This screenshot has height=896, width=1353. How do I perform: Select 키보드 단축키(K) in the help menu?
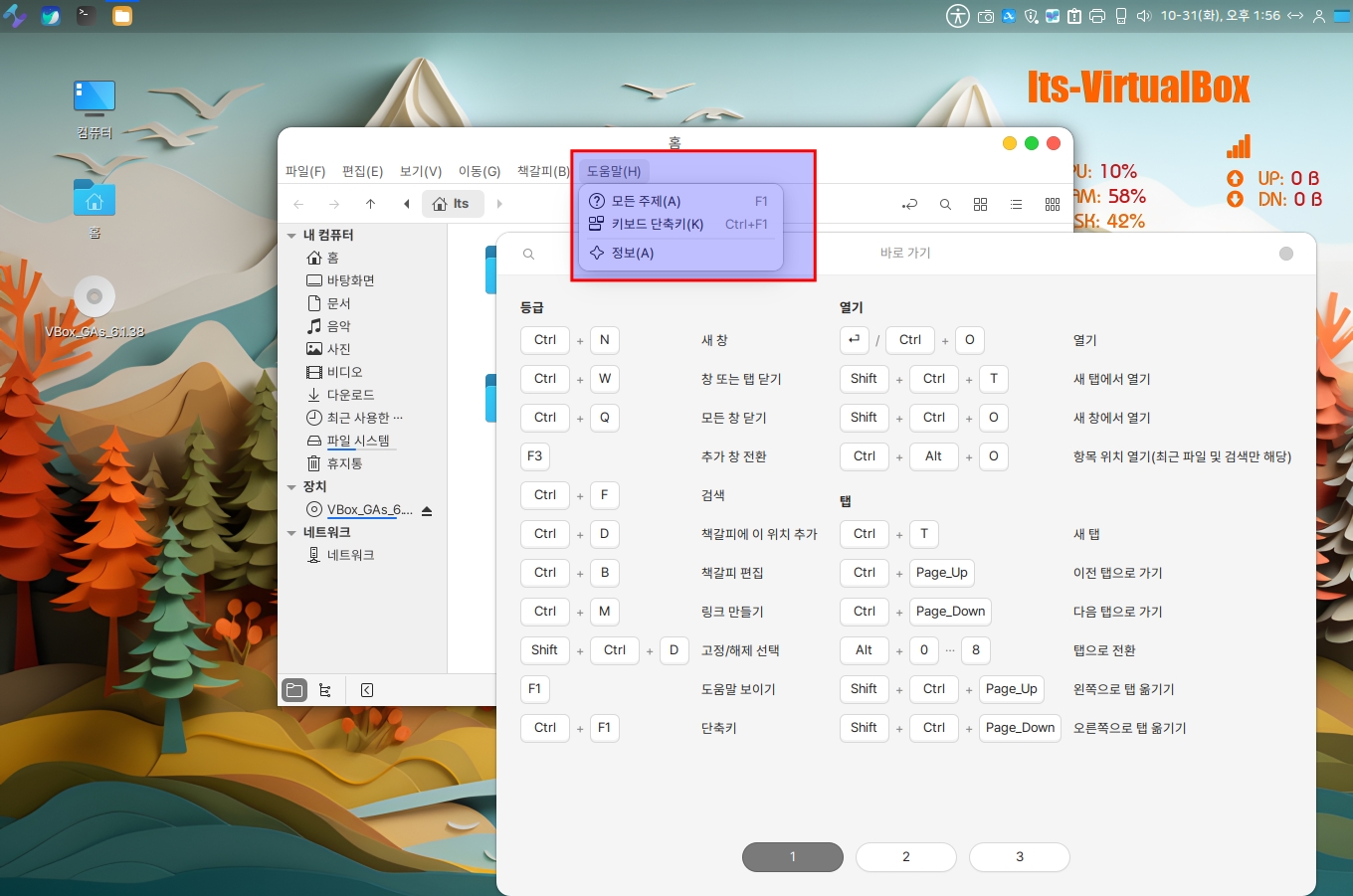tap(657, 225)
